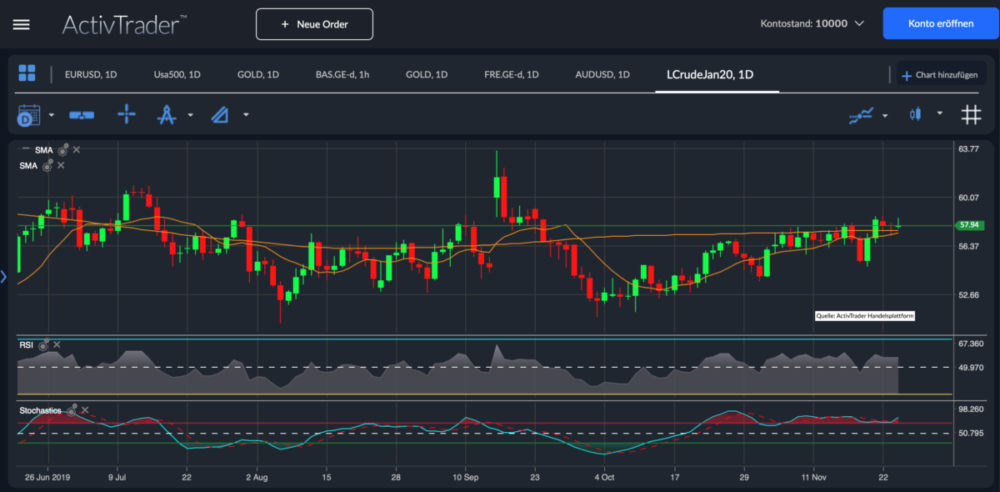Click the Quelle: ActivTrader Handelsplattform label
The image size is (1000, 492).
pyautogui.click(x=865, y=315)
